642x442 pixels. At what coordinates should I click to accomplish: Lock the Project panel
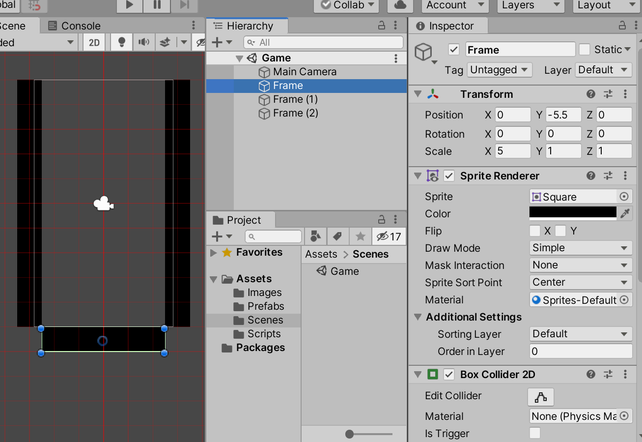(382, 219)
